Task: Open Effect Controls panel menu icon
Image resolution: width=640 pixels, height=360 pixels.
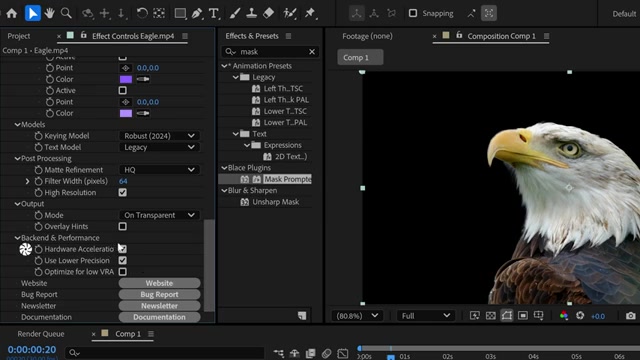Action: [185, 36]
